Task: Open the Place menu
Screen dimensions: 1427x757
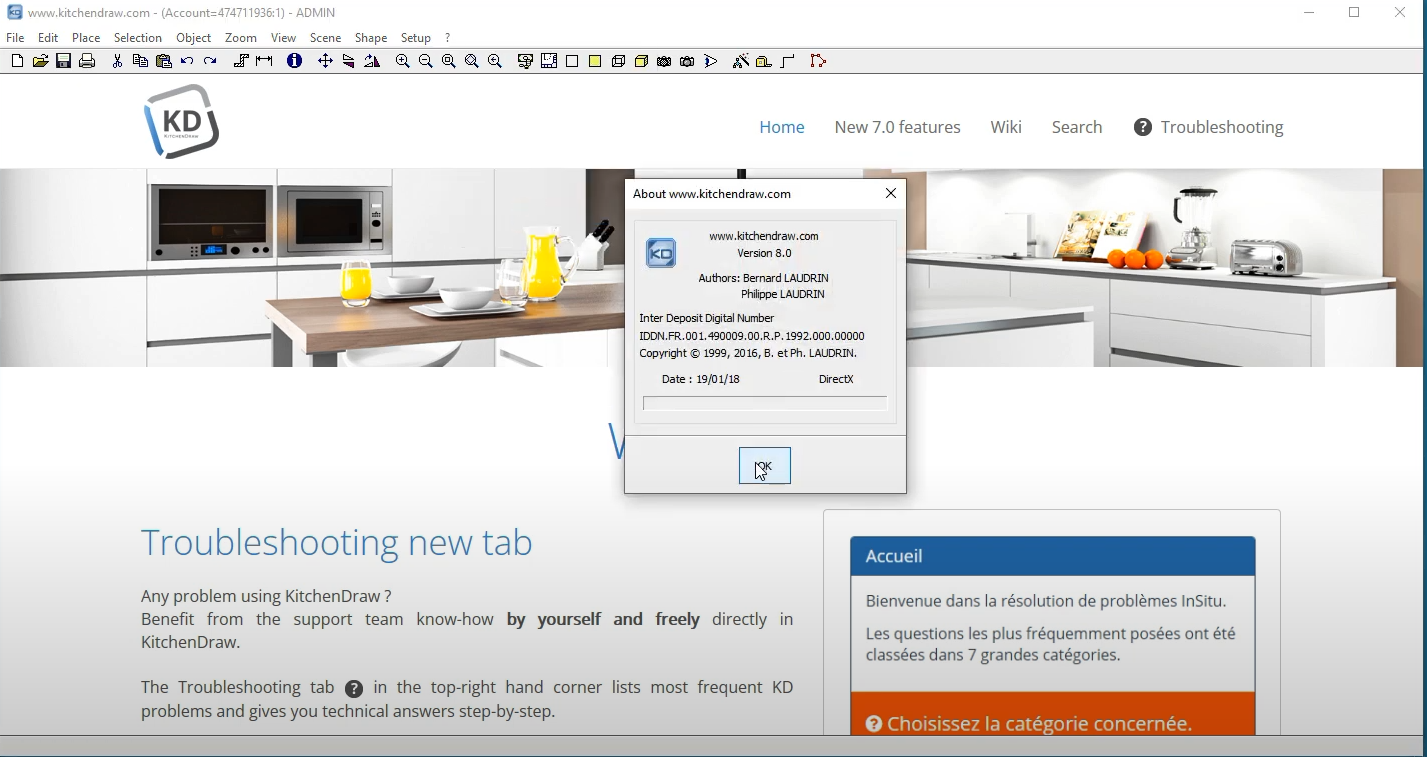Action: tap(86, 38)
